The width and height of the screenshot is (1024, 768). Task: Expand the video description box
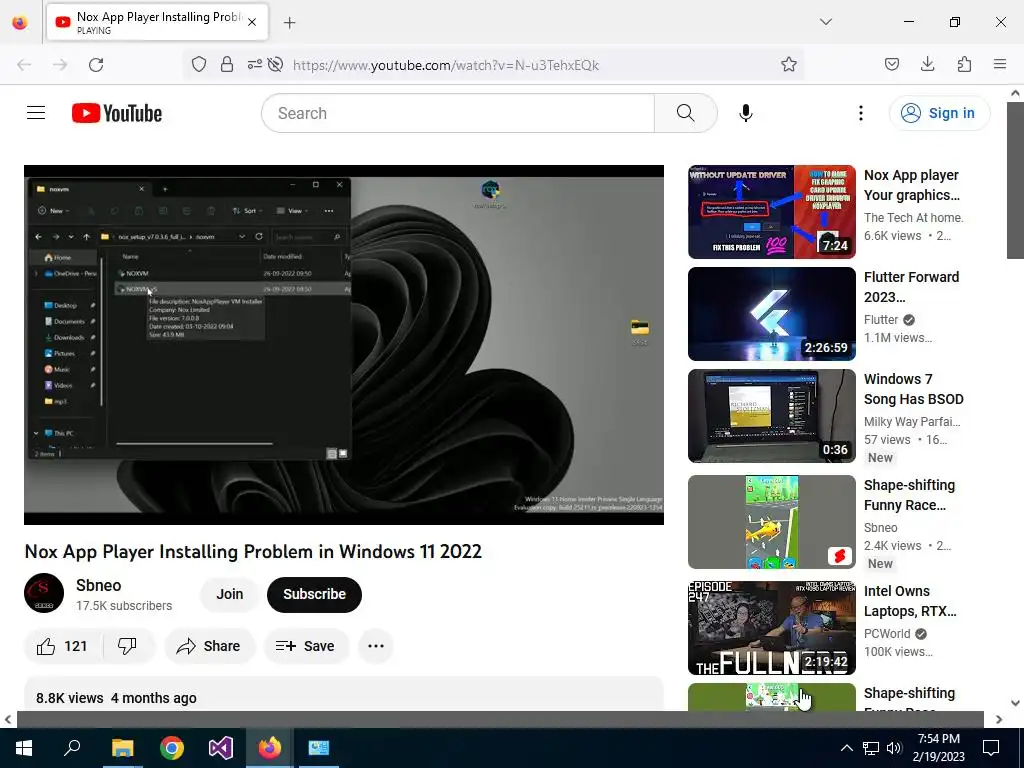tap(344, 694)
